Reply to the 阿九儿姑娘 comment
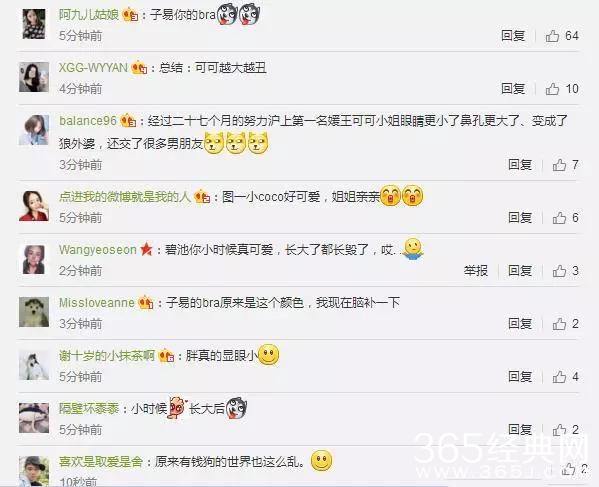This screenshot has width=599, height=487. (x=513, y=36)
